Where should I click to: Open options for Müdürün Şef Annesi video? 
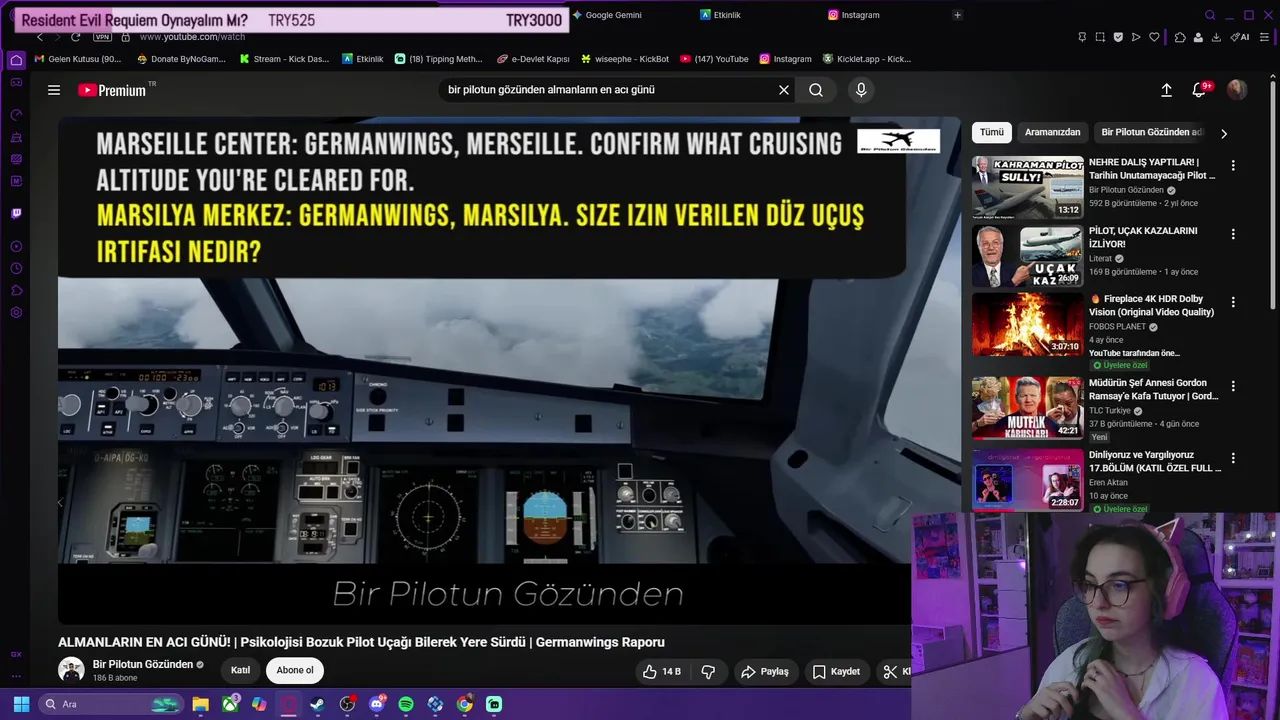(x=1233, y=386)
